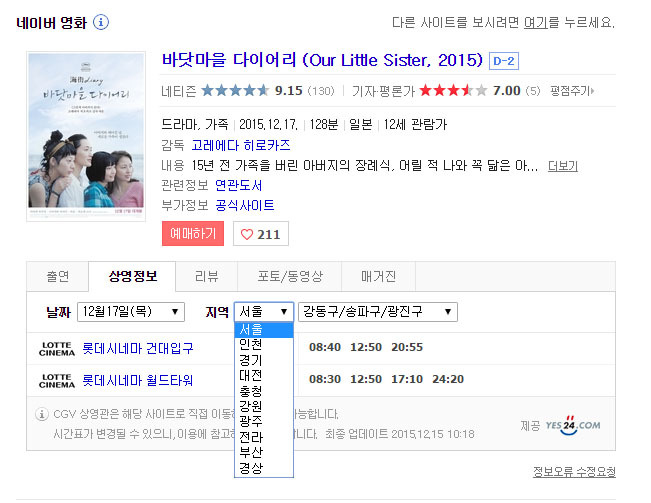The width and height of the screenshot is (651, 503).
Task: Click the critic red star rating
Action: coord(453,90)
